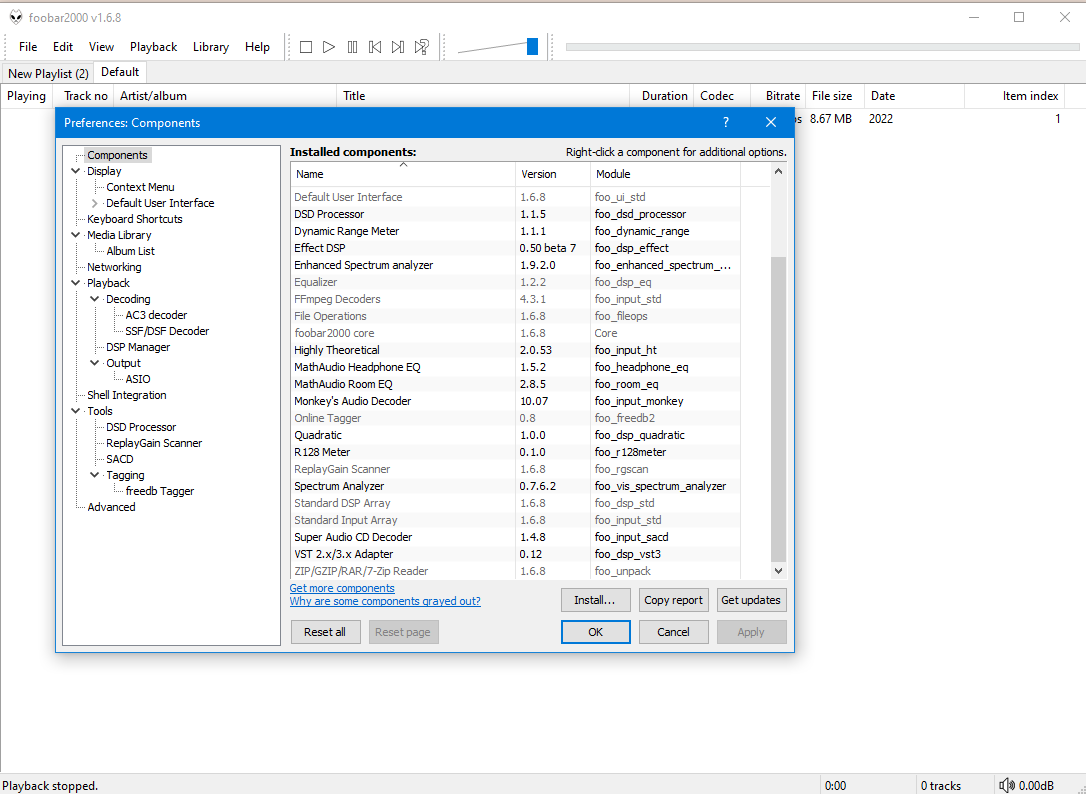Select AC3 decoder in preferences tree
The width and height of the screenshot is (1086, 794).
point(156,315)
